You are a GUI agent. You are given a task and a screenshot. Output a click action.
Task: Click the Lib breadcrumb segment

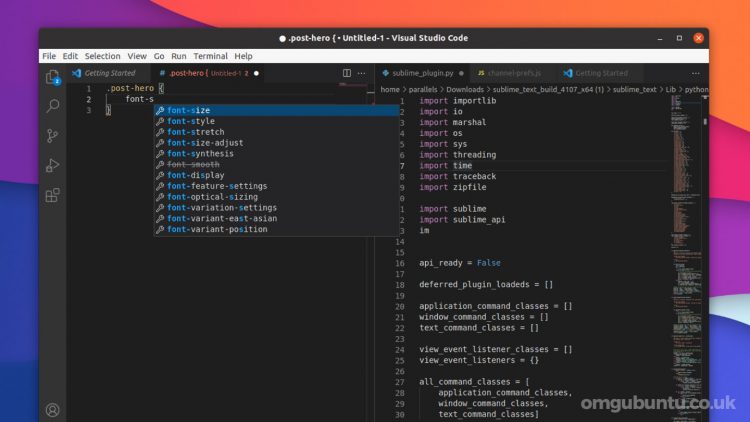671,89
